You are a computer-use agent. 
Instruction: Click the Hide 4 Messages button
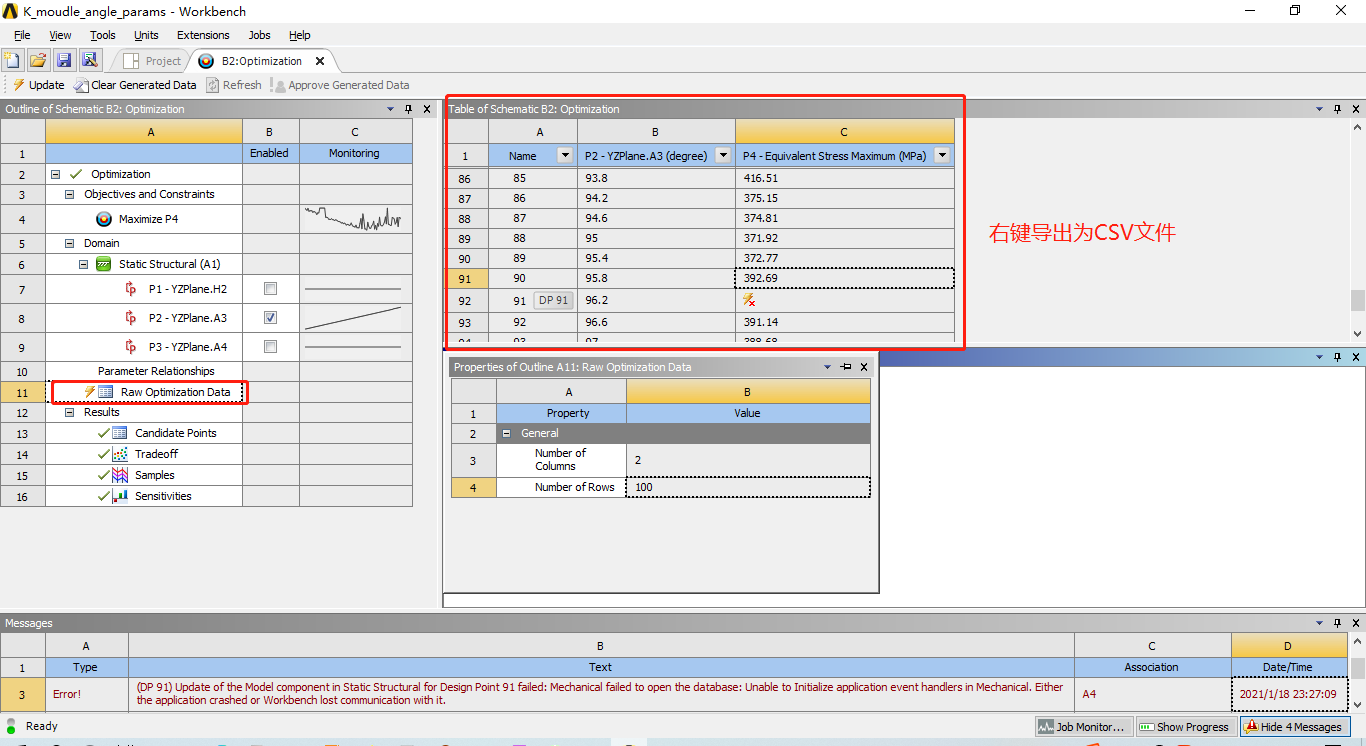point(1296,726)
